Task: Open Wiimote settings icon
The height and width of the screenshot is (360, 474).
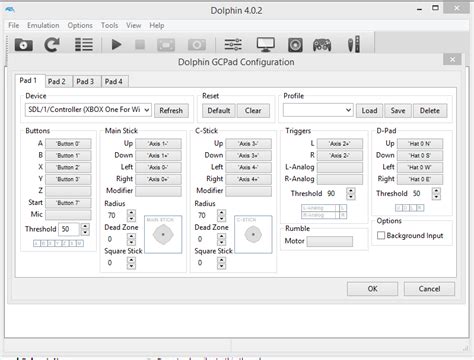Action: click(x=354, y=44)
